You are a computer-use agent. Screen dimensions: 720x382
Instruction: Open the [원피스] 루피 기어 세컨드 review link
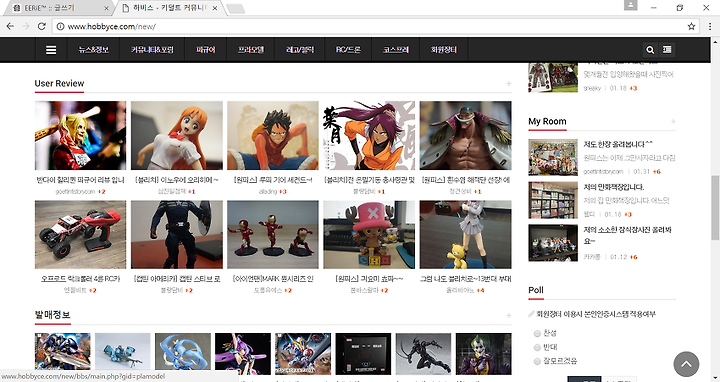point(273,180)
